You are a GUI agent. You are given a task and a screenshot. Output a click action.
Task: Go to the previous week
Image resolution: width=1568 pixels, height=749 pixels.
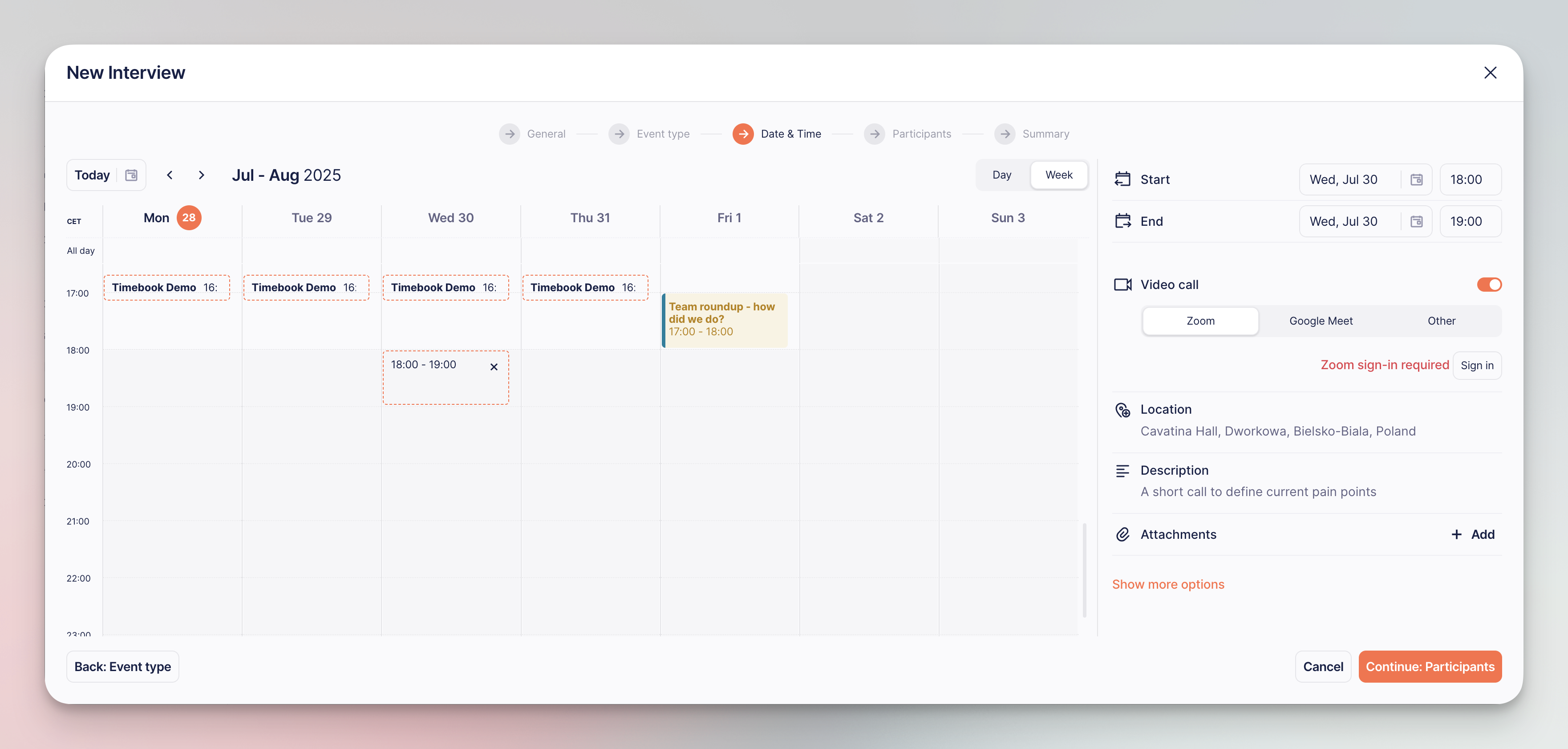170,175
